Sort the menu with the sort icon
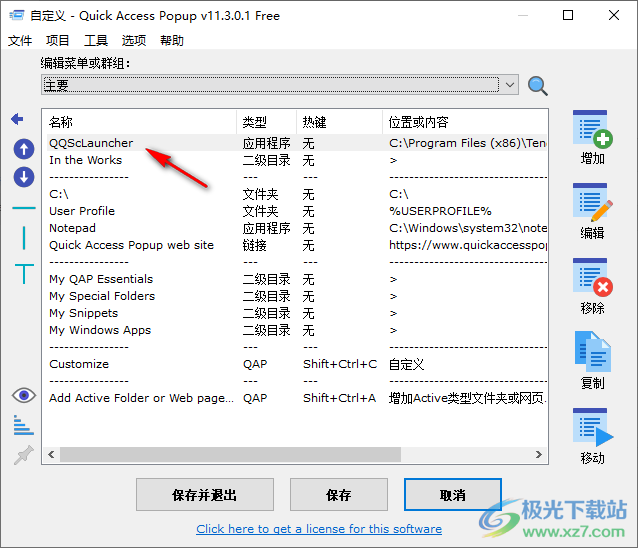Screen dimensions: 638x548 (24, 425)
